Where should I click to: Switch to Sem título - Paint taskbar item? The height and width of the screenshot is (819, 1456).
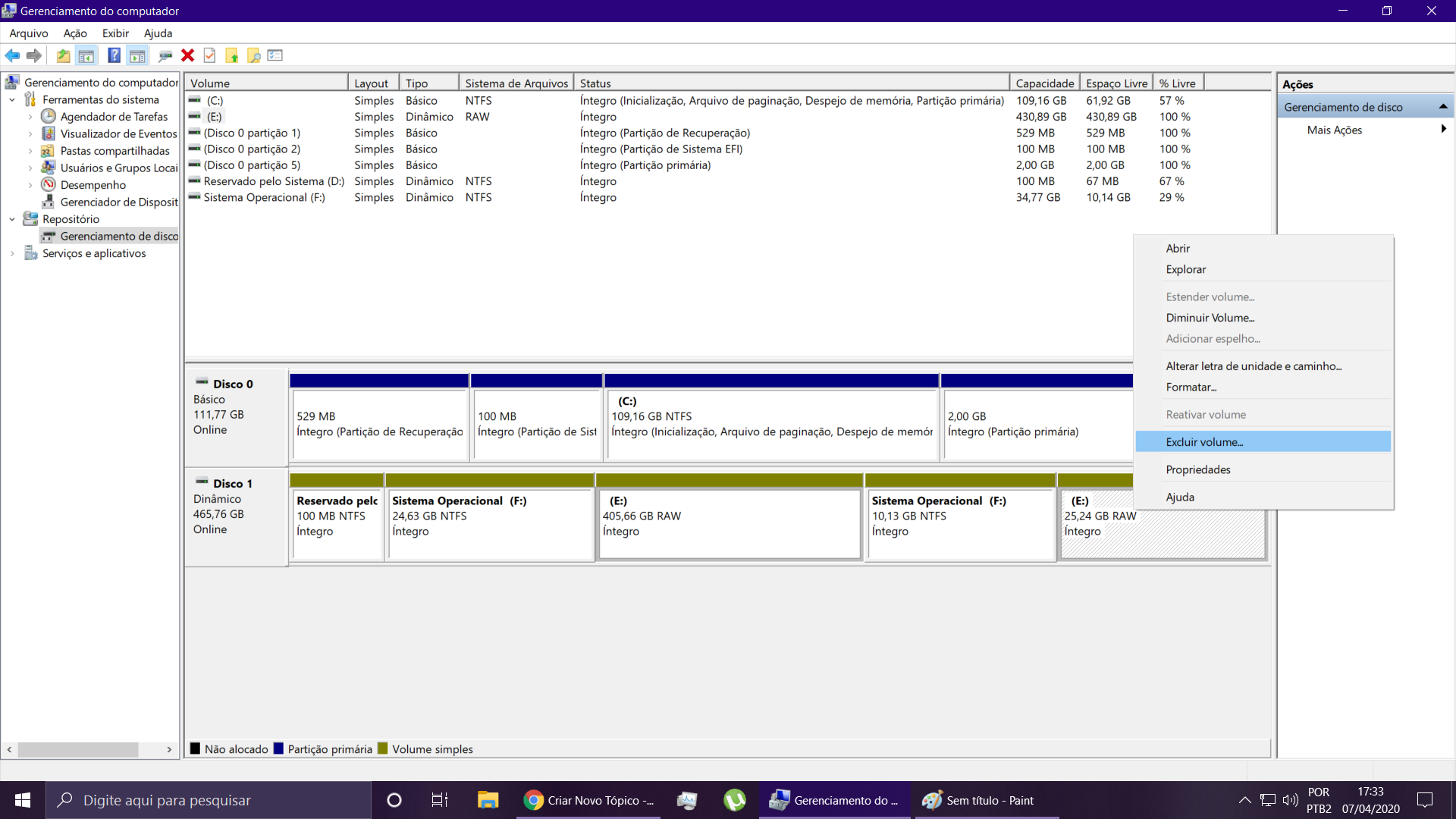tap(987, 800)
